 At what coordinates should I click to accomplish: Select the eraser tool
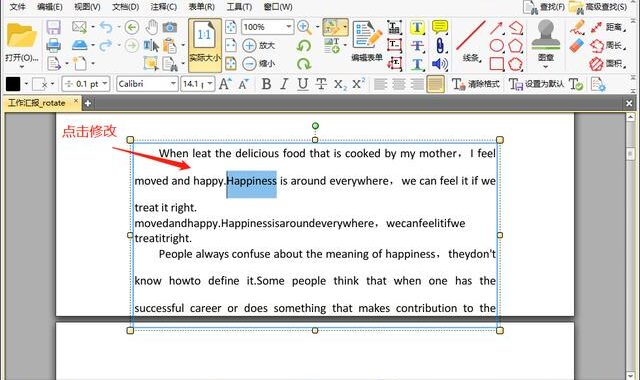[x=577, y=45]
